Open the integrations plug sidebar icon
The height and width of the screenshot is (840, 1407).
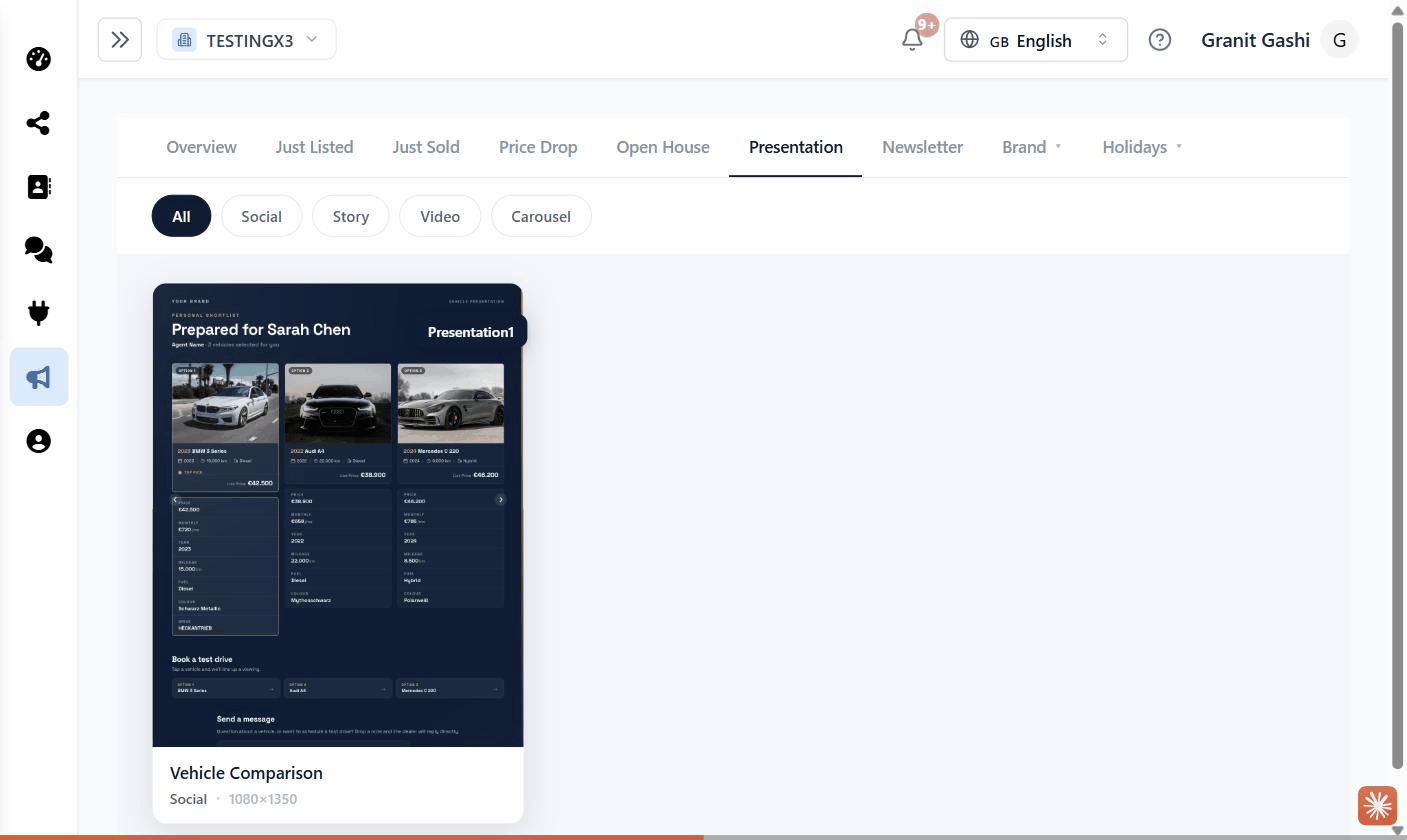tap(38, 313)
